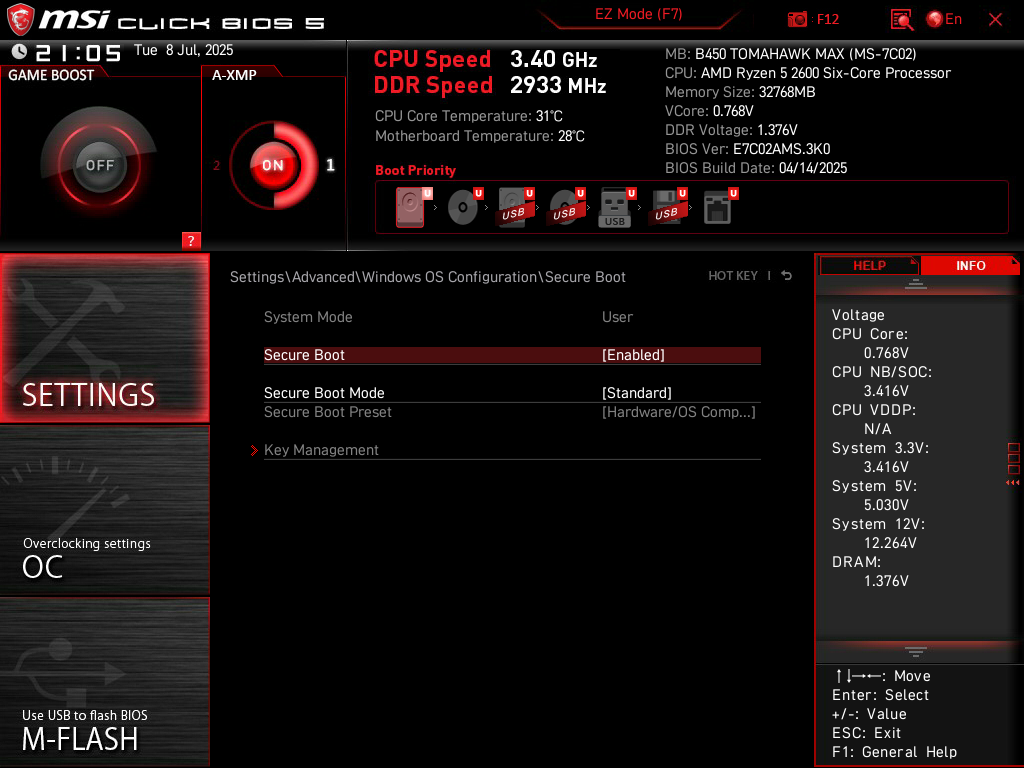Select the USB key boot device
The height and width of the screenshot is (768, 1024).
click(616, 208)
